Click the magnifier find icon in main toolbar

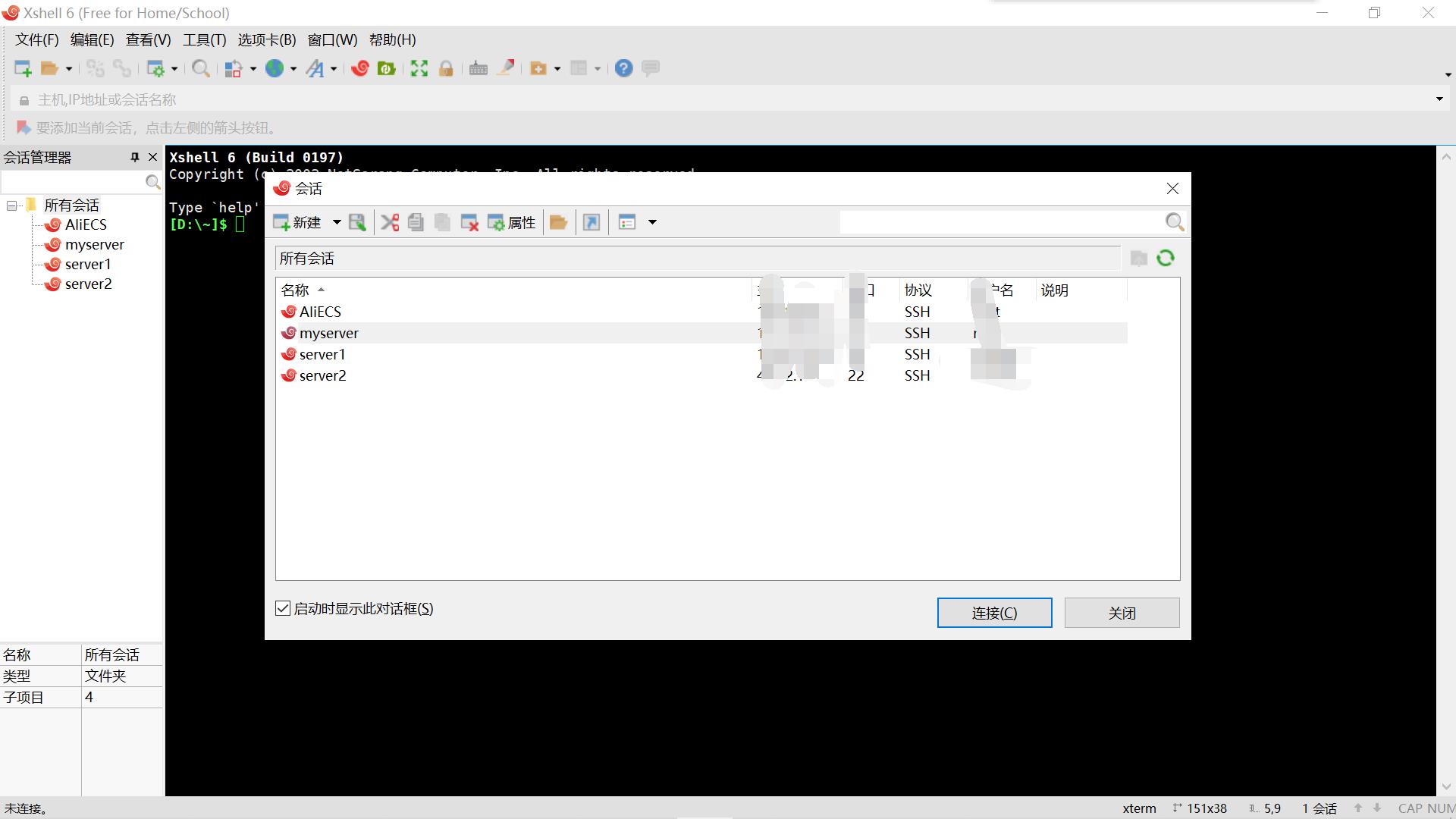coord(201,68)
